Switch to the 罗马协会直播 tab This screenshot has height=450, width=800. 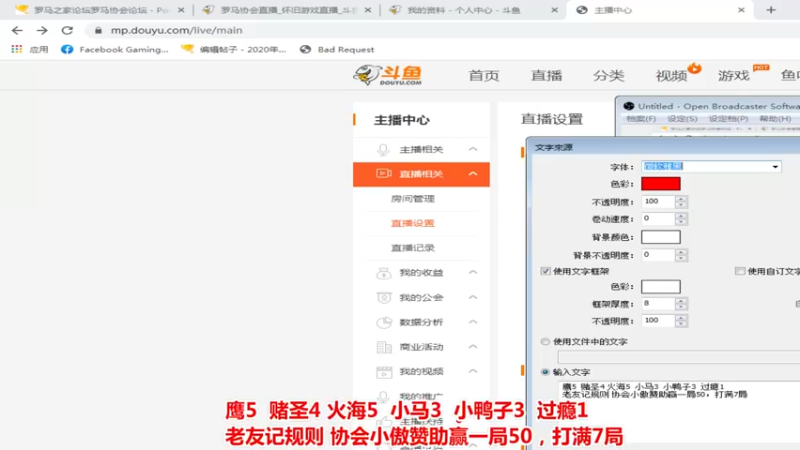287,10
